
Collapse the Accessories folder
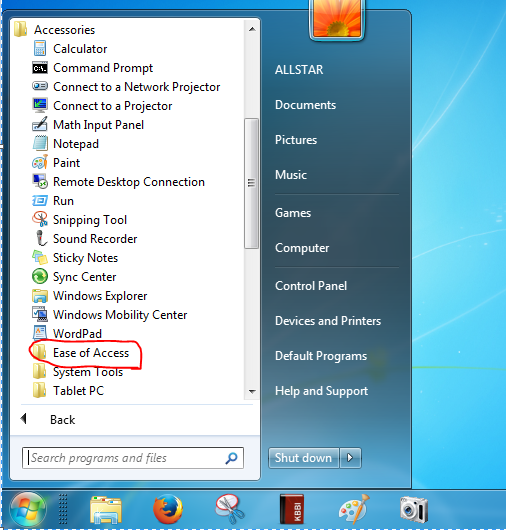tap(55, 29)
